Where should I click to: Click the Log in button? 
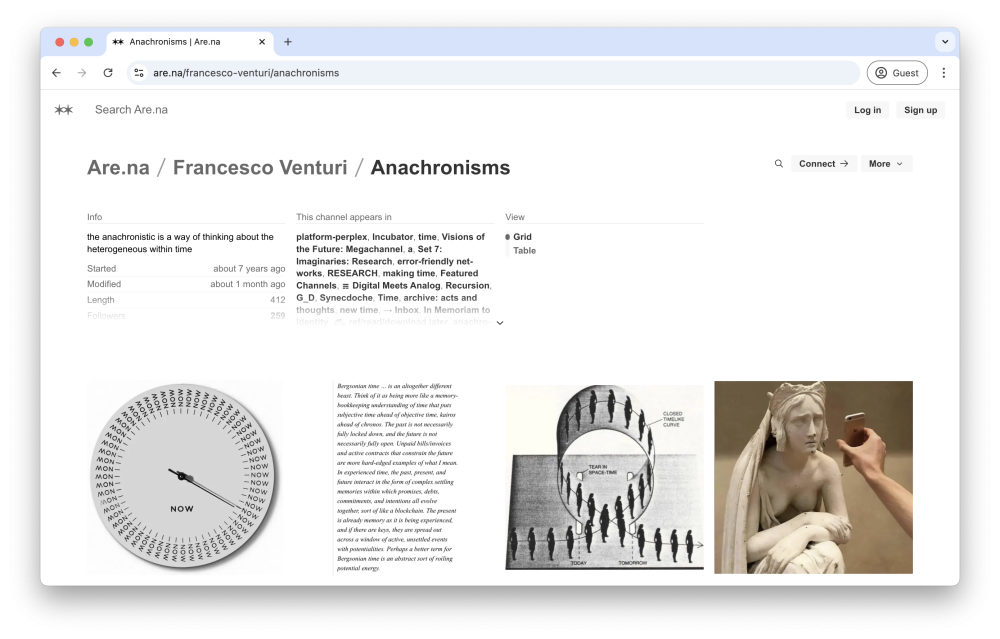point(867,110)
